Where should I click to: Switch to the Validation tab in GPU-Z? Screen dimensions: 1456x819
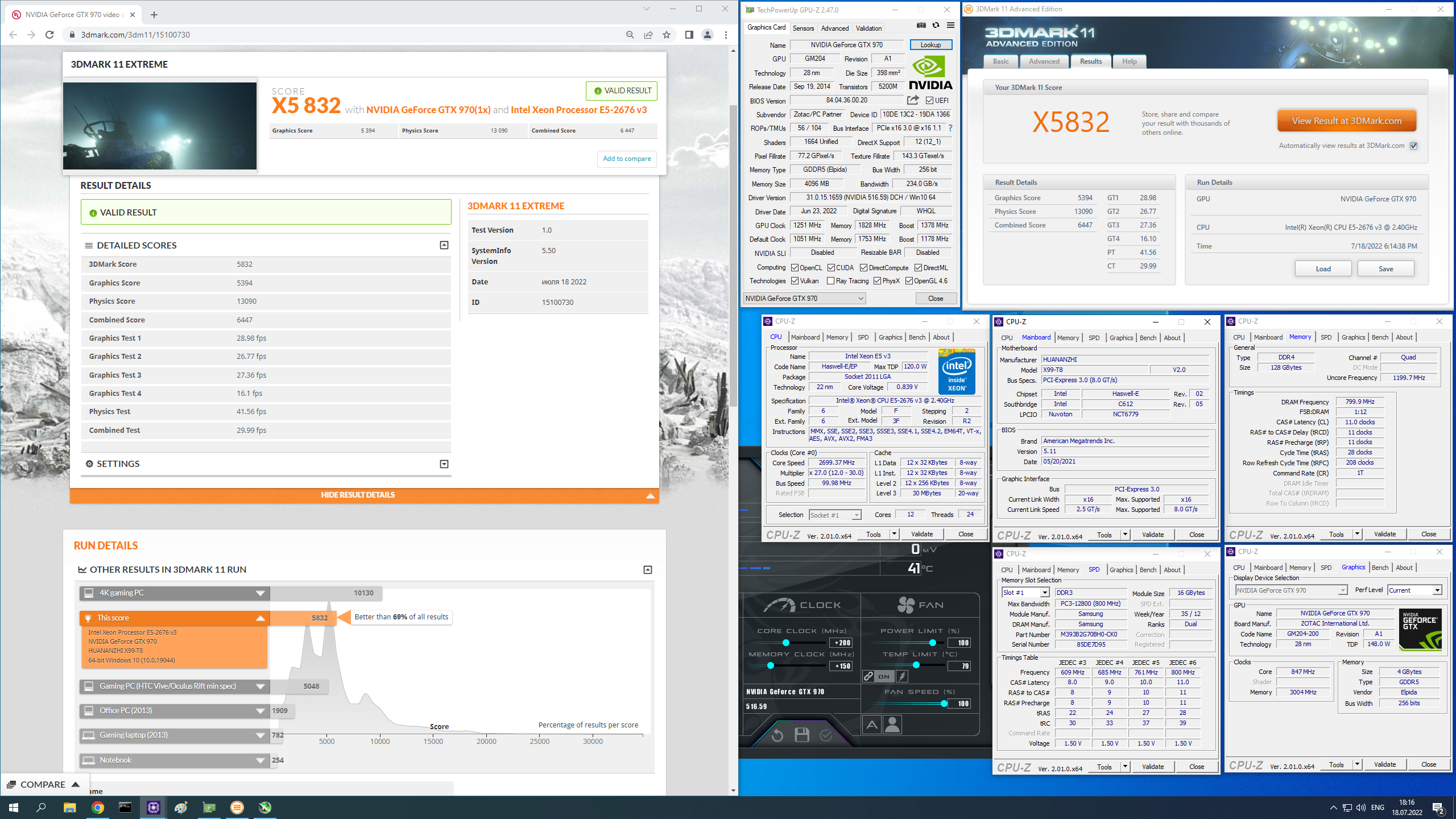[869, 28]
